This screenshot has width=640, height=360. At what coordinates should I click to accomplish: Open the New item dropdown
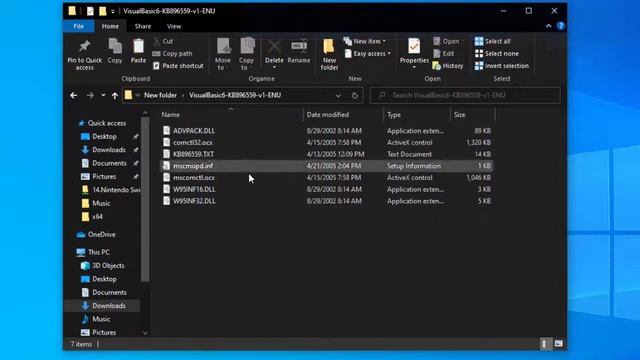(x=365, y=41)
